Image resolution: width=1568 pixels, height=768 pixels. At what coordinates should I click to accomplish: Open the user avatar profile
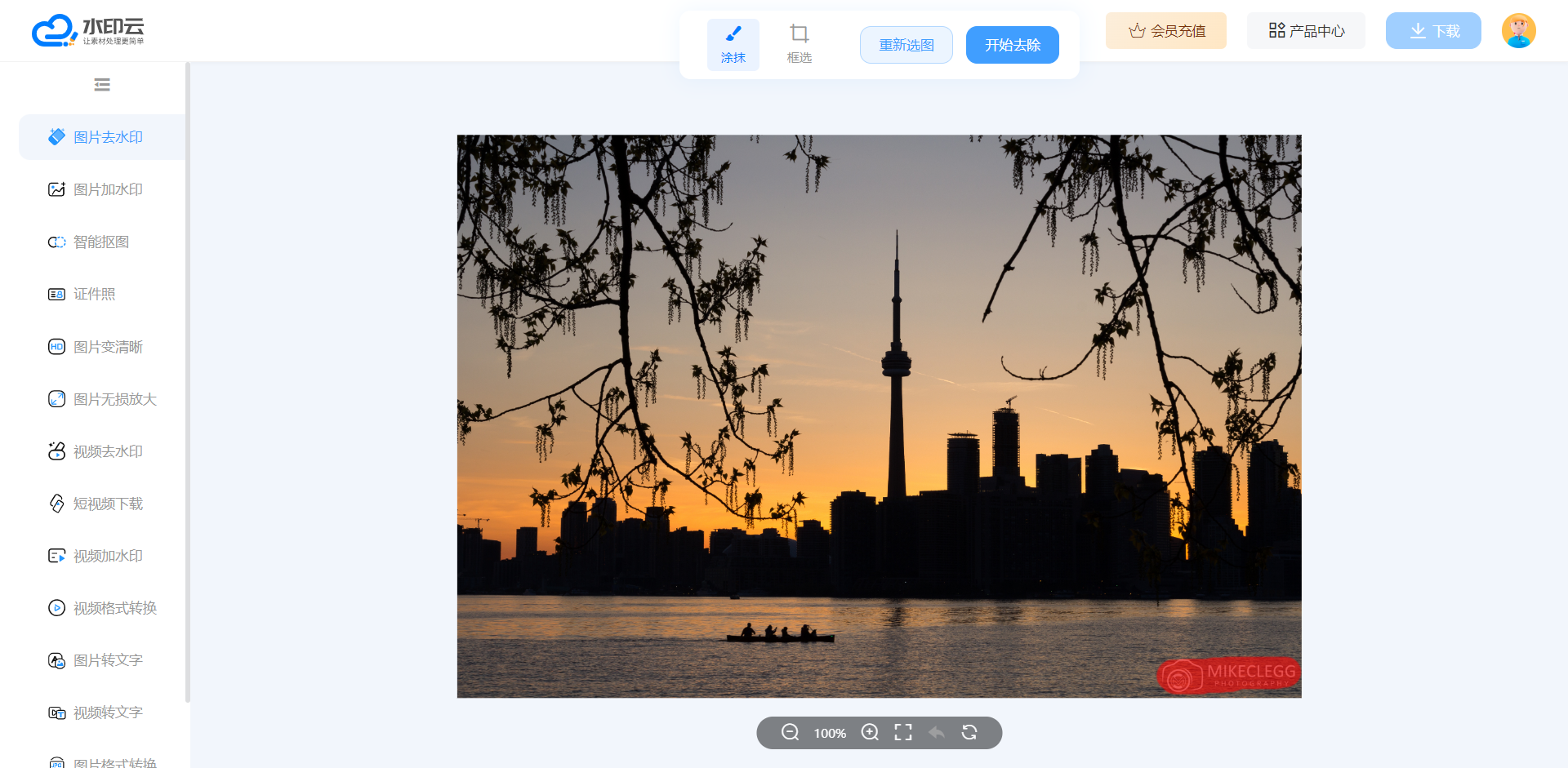point(1518,31)
